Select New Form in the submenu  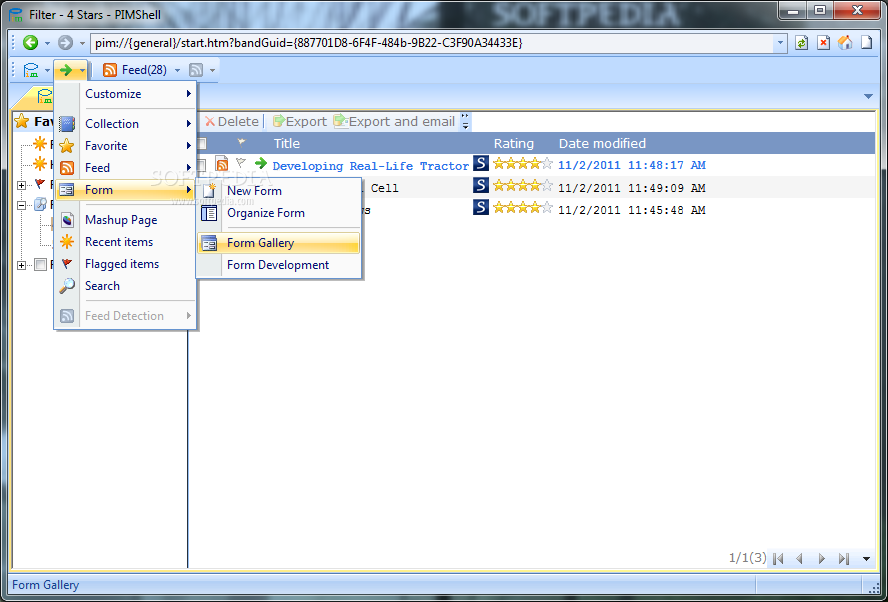pos(279,191)
